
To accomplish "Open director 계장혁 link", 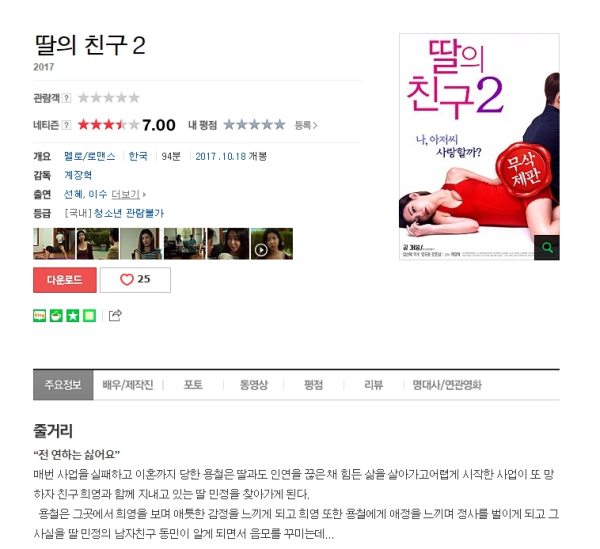I will 78,175.
